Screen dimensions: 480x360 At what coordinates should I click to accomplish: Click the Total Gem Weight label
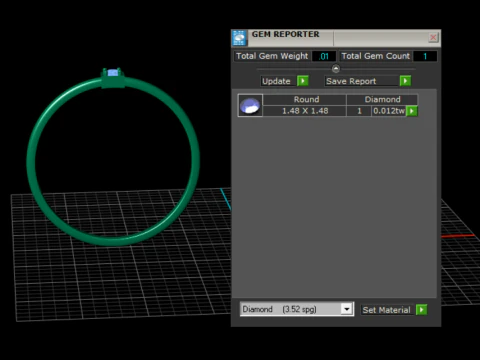[272, 56]
